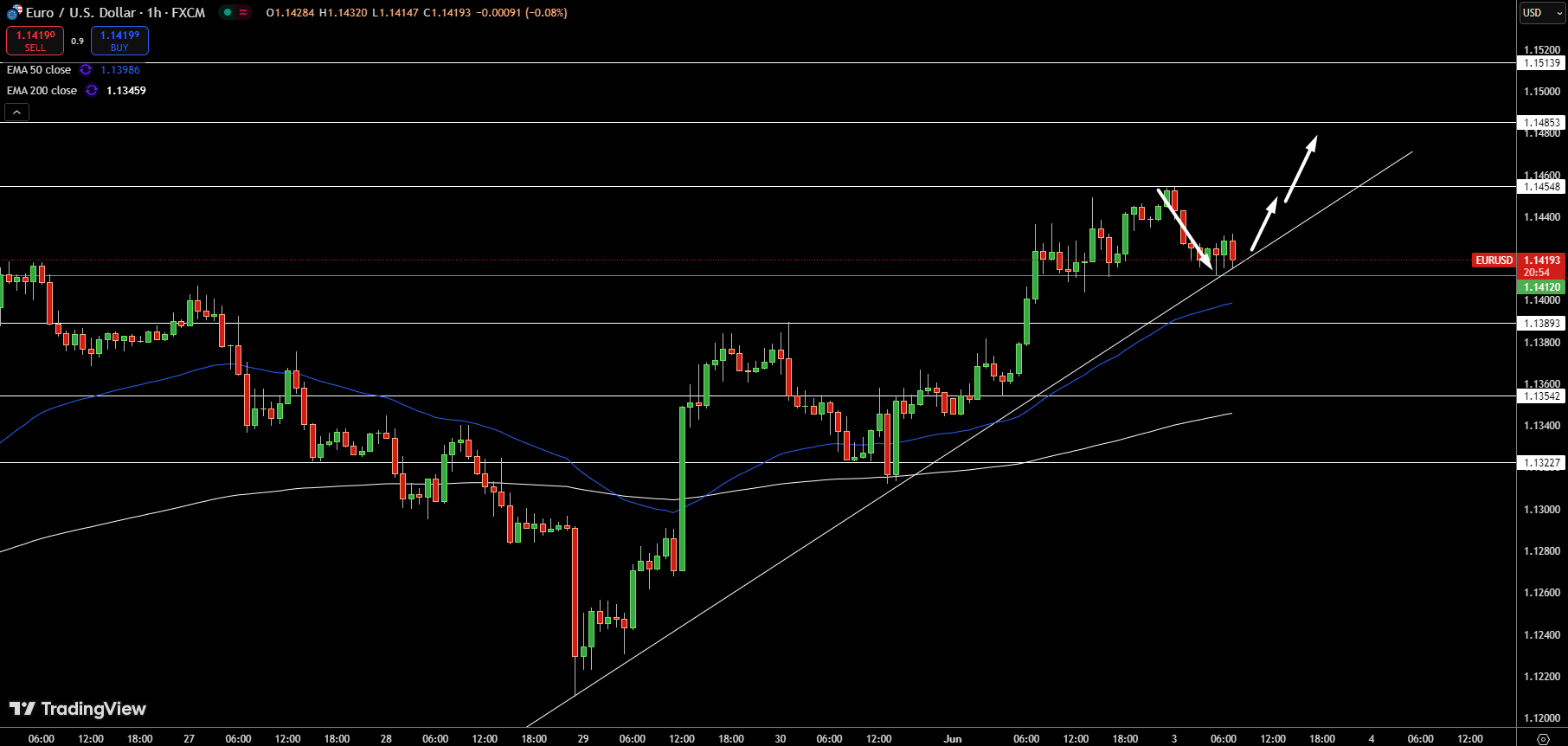Click the 1.14548 horizontal line price label
Viewport: 1568px width, 746px height.
(1542, 186)
